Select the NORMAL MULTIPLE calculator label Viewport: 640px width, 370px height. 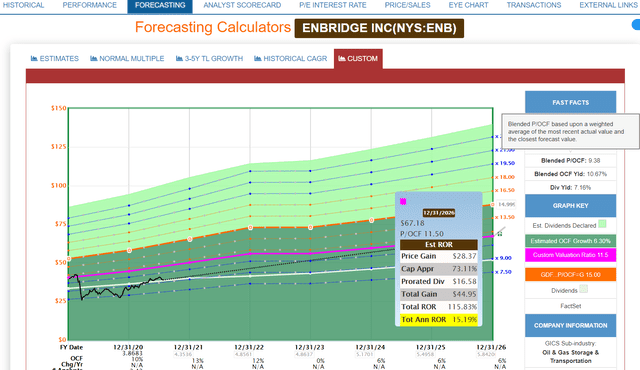pyautogui.click(x=132, y=59)
